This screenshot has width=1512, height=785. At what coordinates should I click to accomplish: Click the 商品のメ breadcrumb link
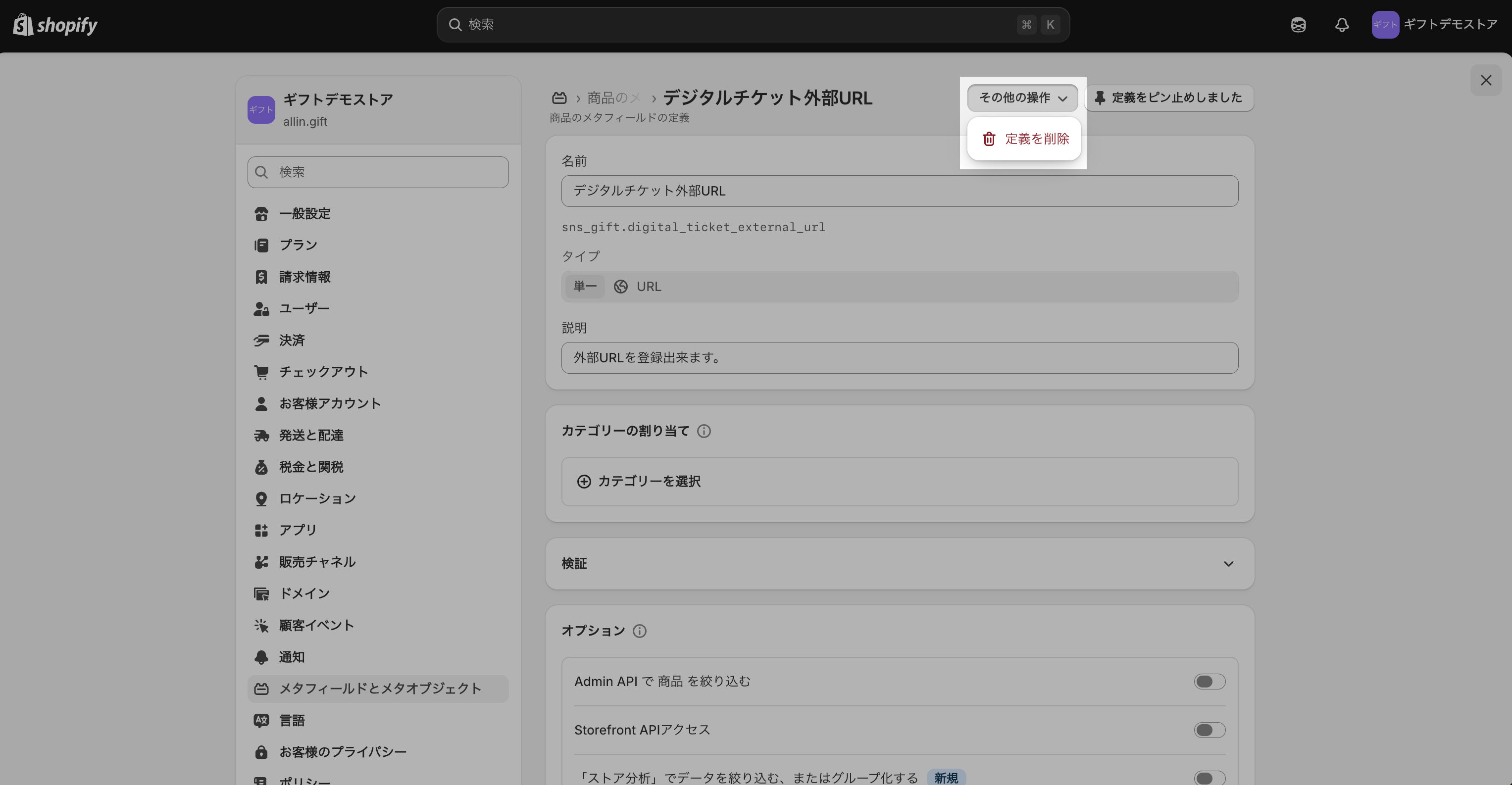coord(613,98)
